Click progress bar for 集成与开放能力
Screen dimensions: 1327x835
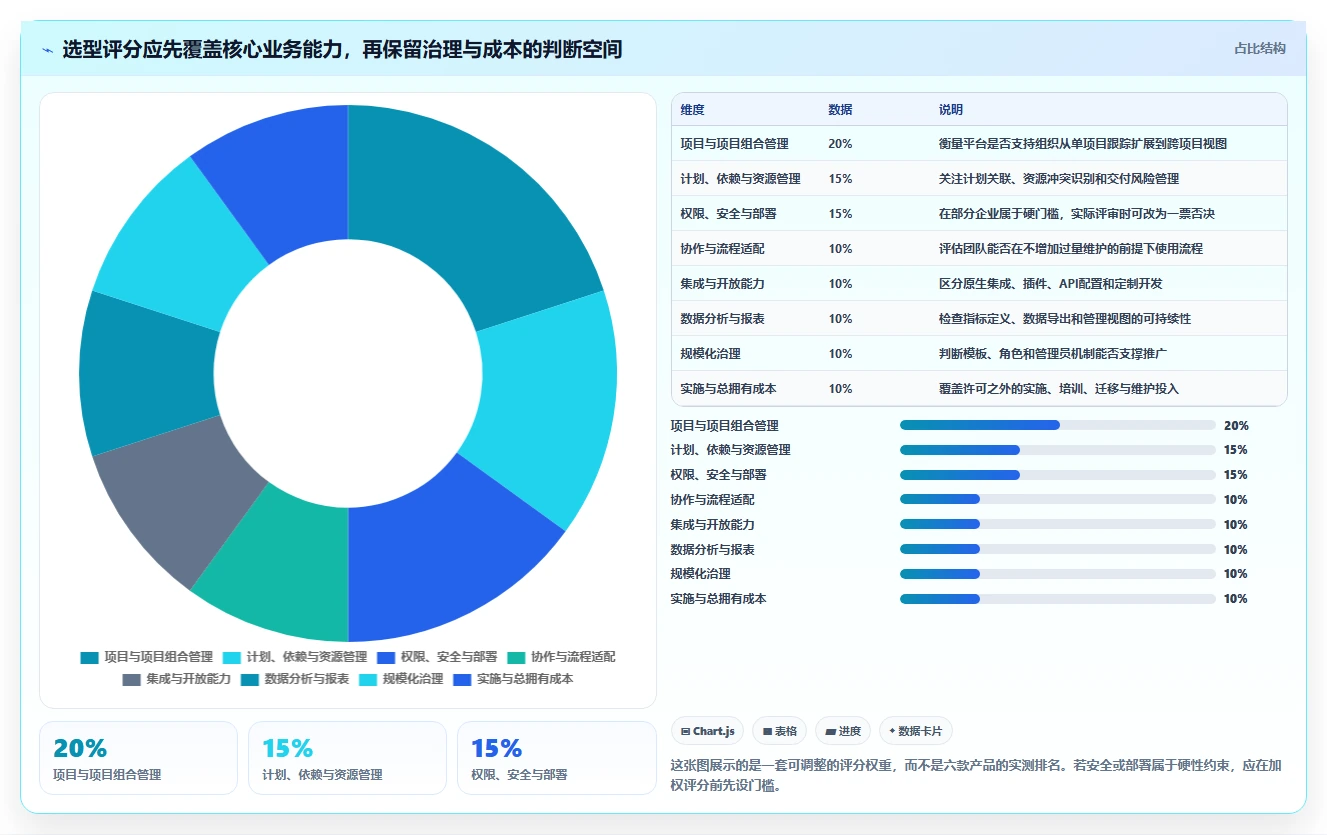1057,524
